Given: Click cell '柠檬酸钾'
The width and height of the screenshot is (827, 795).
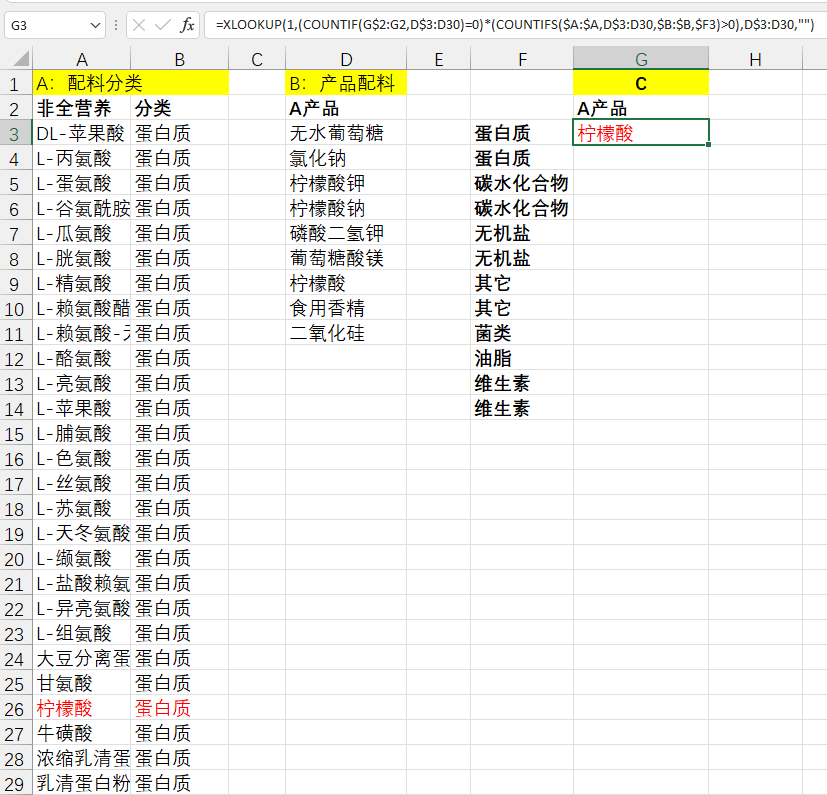Looking at the screenshot, I should pyautogui.click(x=346, y=183).
